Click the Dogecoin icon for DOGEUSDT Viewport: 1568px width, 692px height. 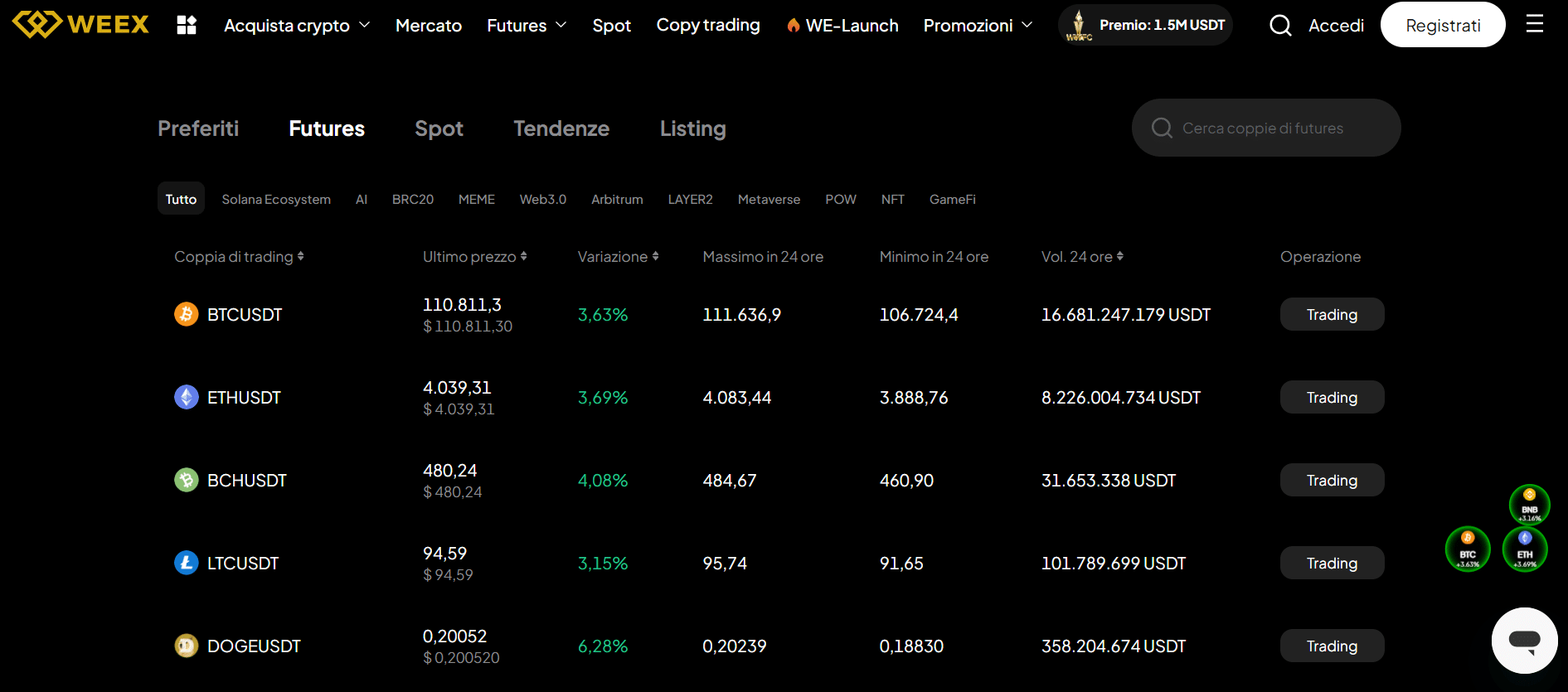(187, 646)
